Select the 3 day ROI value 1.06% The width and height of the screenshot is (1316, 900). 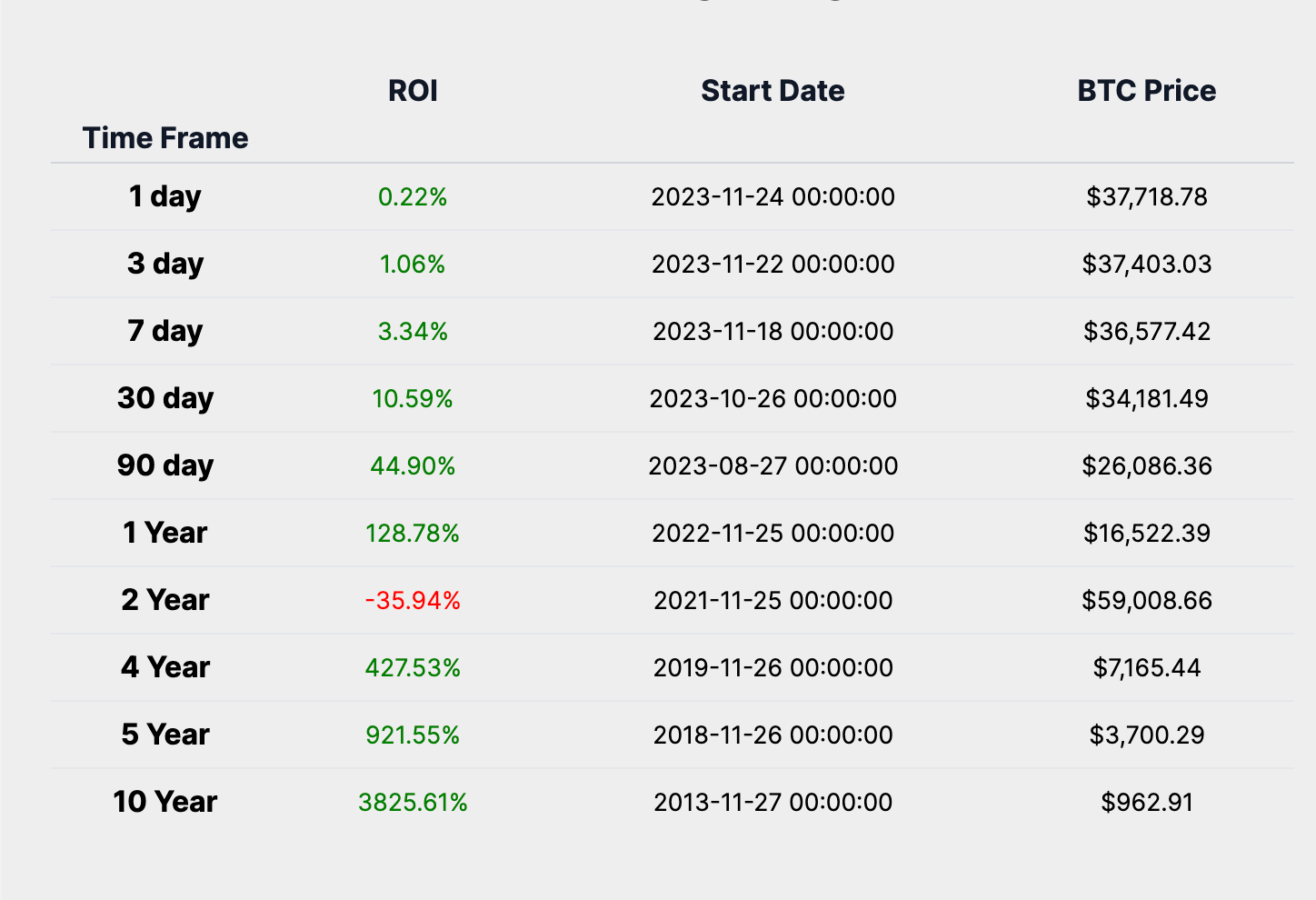[x=413, y=264]
